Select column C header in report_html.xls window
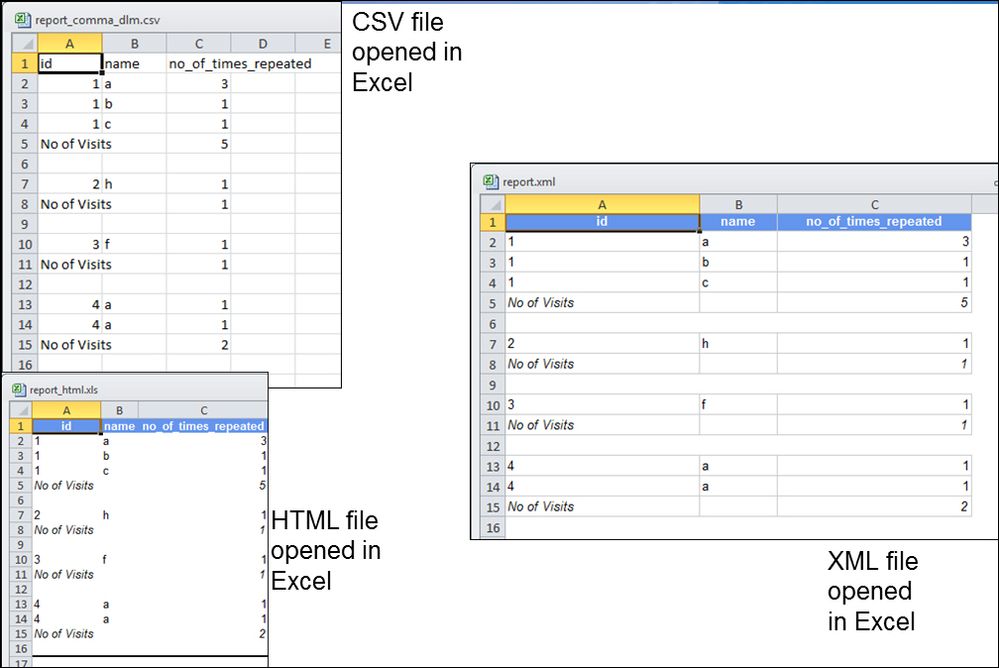999x668 pixels. pos(203,410)
